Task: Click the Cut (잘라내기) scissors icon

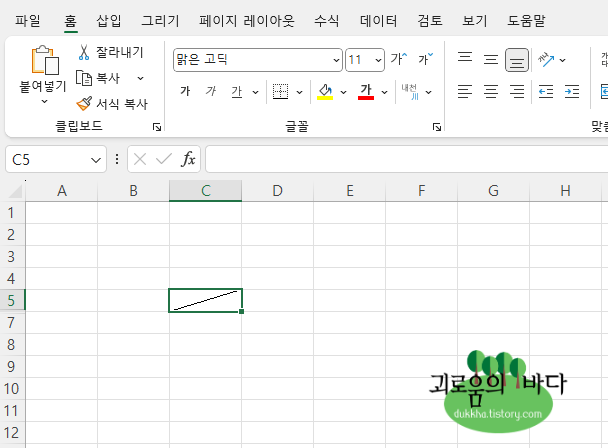Action: tap(83, 52)
